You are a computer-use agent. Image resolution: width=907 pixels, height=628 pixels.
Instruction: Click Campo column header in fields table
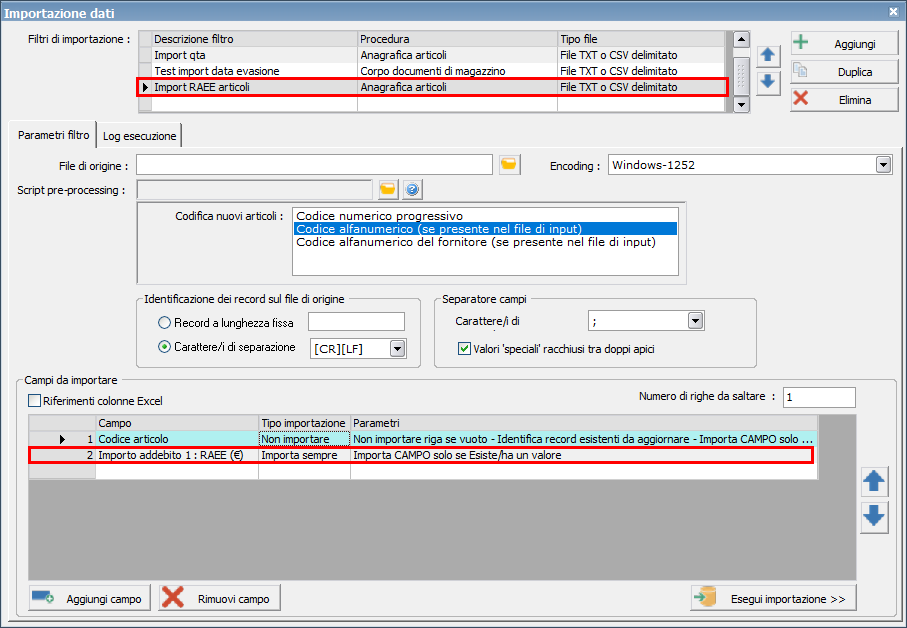click(x=177, y=423)
